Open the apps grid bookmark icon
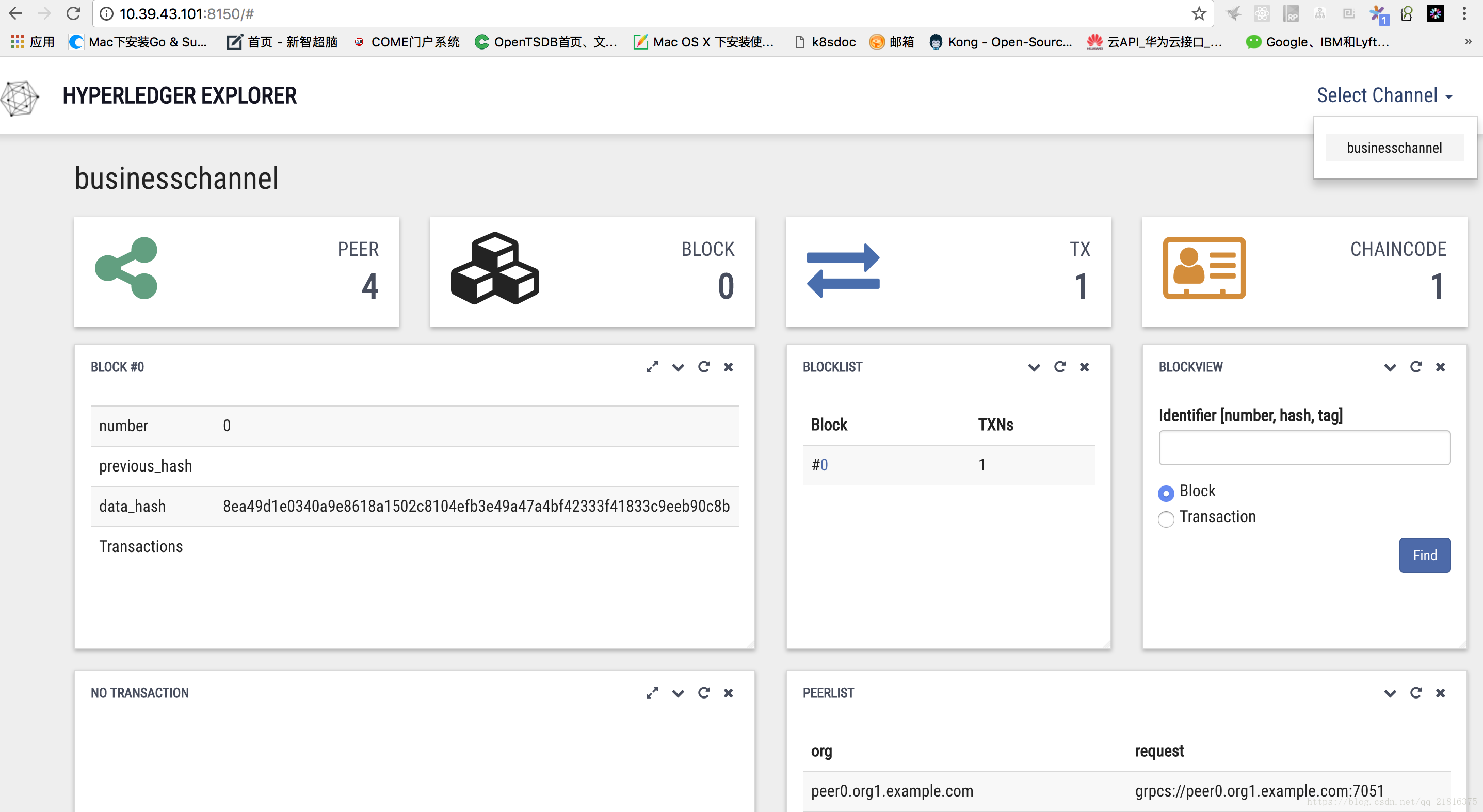 coord(17,41)
